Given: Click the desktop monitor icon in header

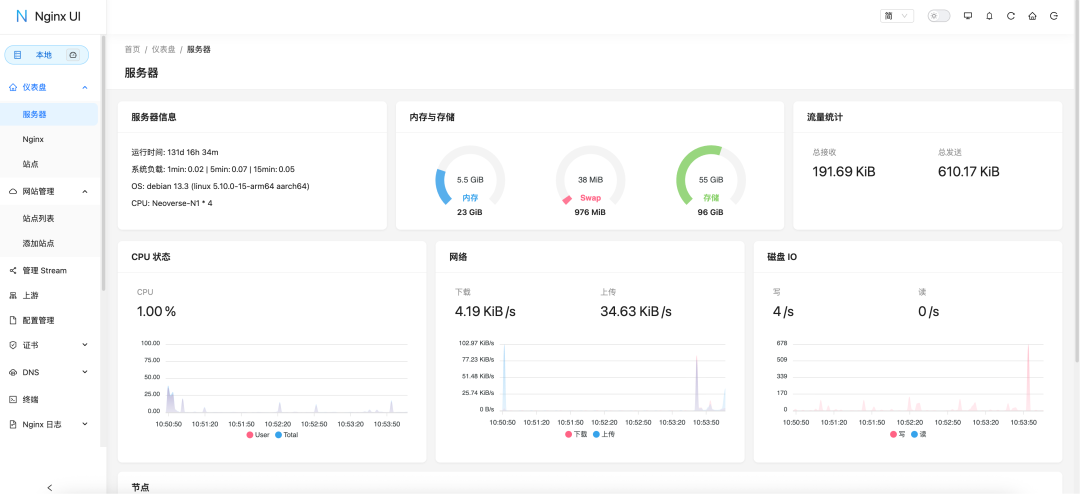Looking at the screenshot, I should [967, 16].
